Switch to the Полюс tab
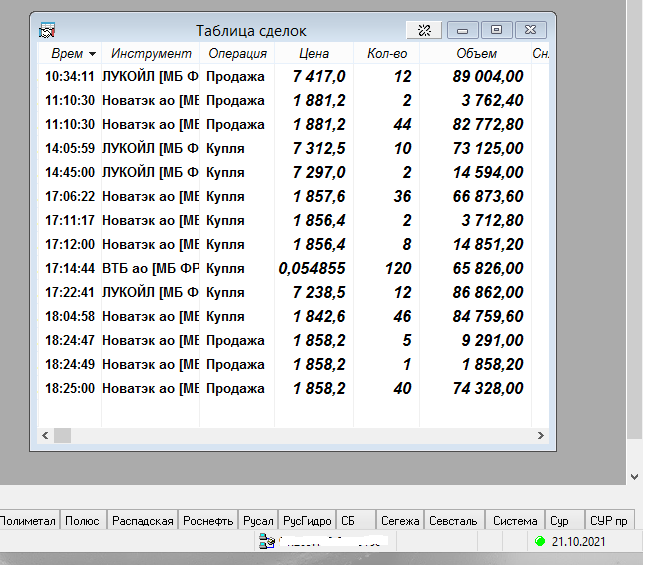Image resolution: width=648 pixels, height=565 pixels. [x=82, y=521]
